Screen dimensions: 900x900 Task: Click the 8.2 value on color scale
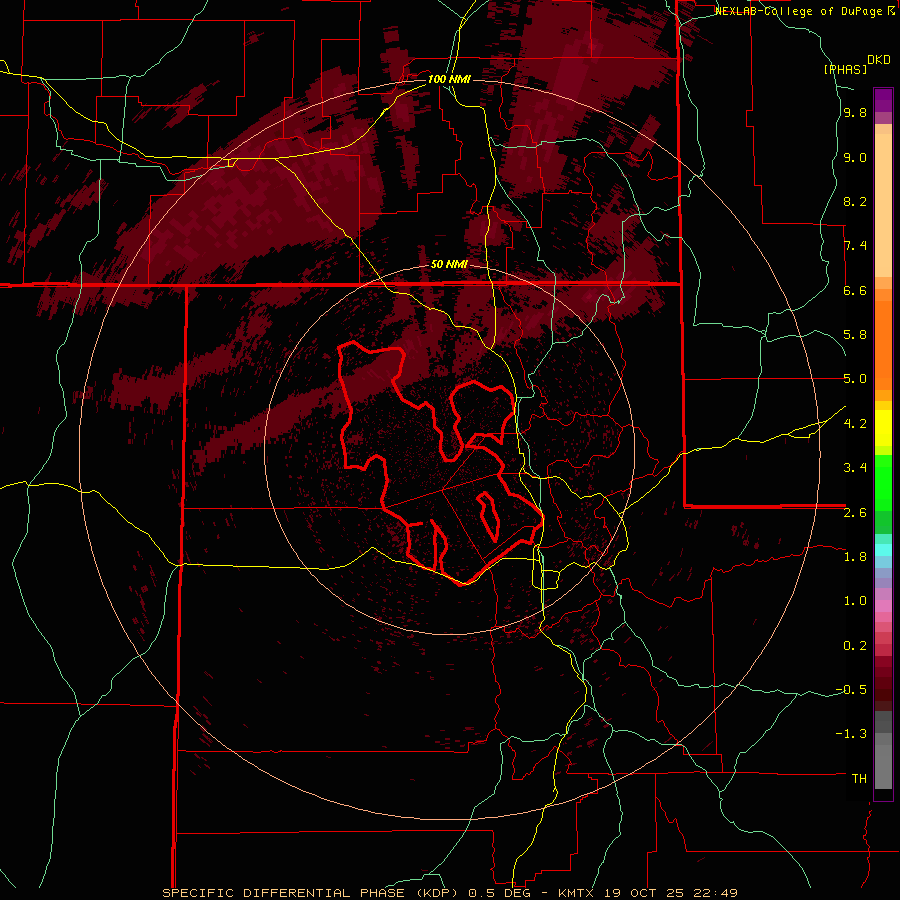[x=855, y=201]
